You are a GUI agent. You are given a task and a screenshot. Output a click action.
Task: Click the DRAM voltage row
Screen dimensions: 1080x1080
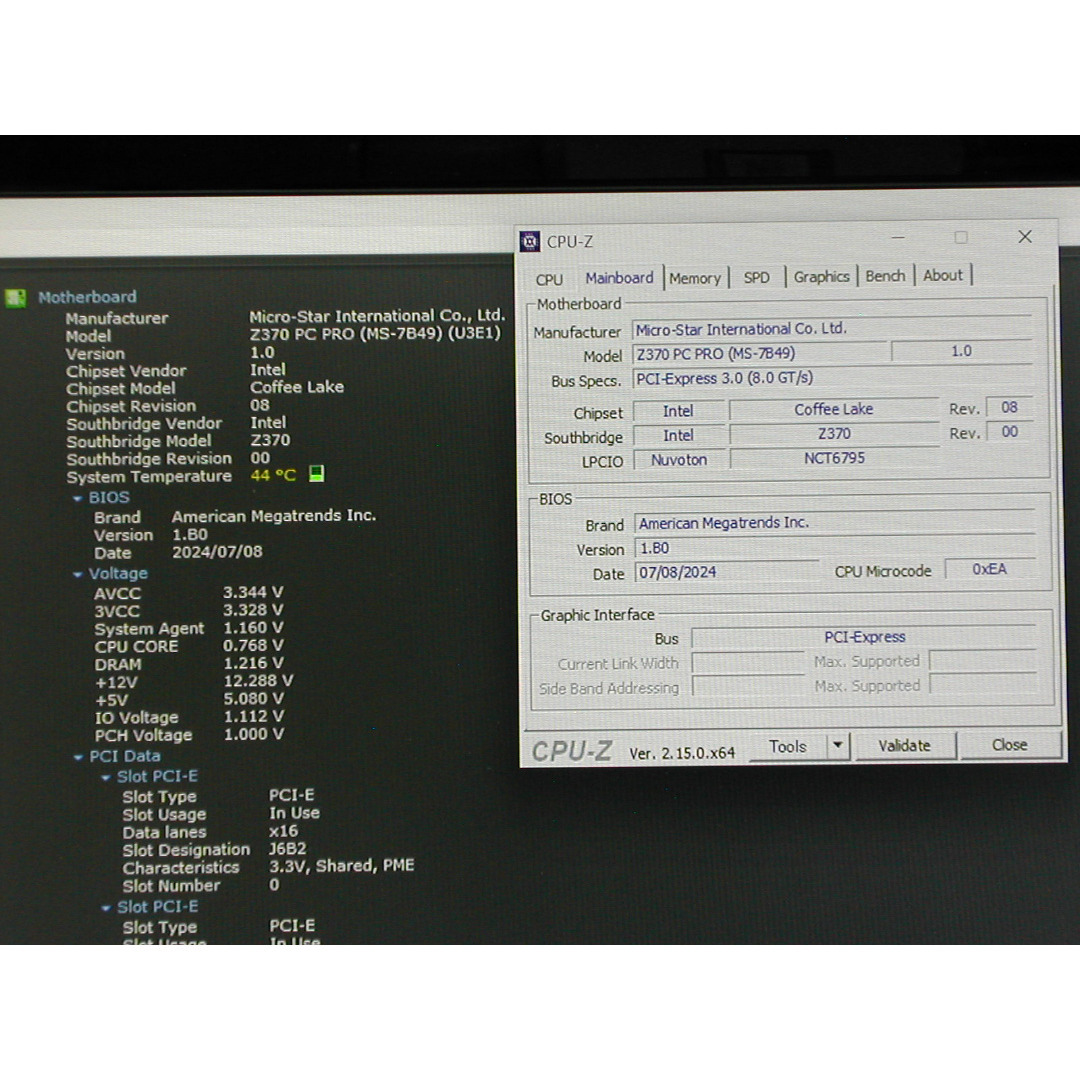click(189, 664)
